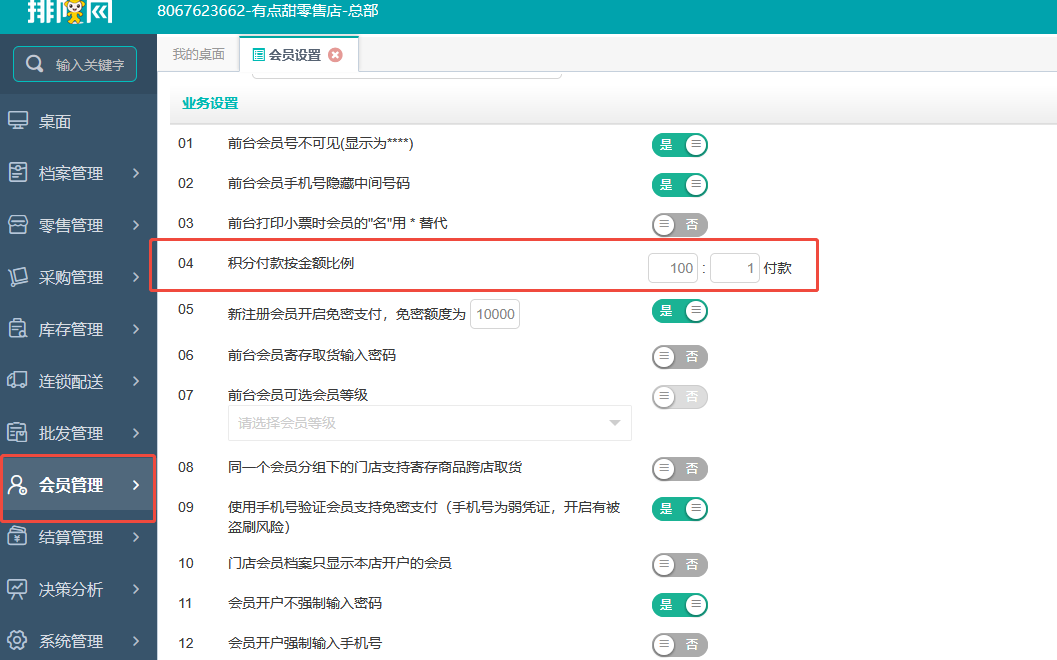Image resolution: width=1057 pixels, height=660 pixels.
Task: Open 桌面 in the sidebar
Action: [x=55, y=122]
